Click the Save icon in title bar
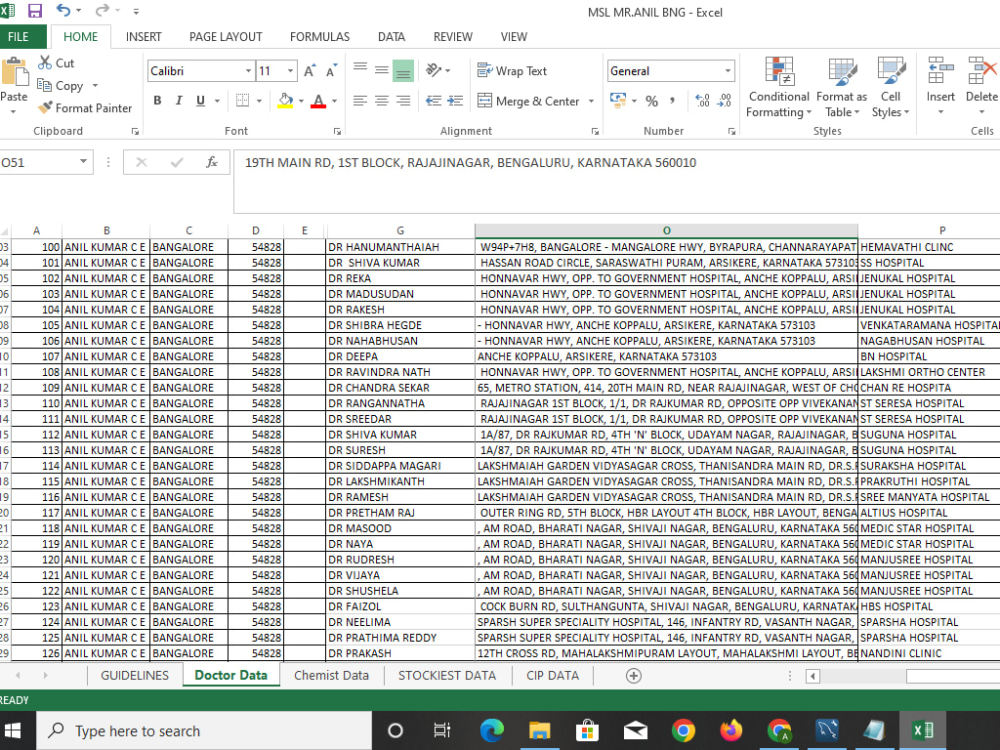The width and height of the screenshot is (1000, 750). coord(34,11)
